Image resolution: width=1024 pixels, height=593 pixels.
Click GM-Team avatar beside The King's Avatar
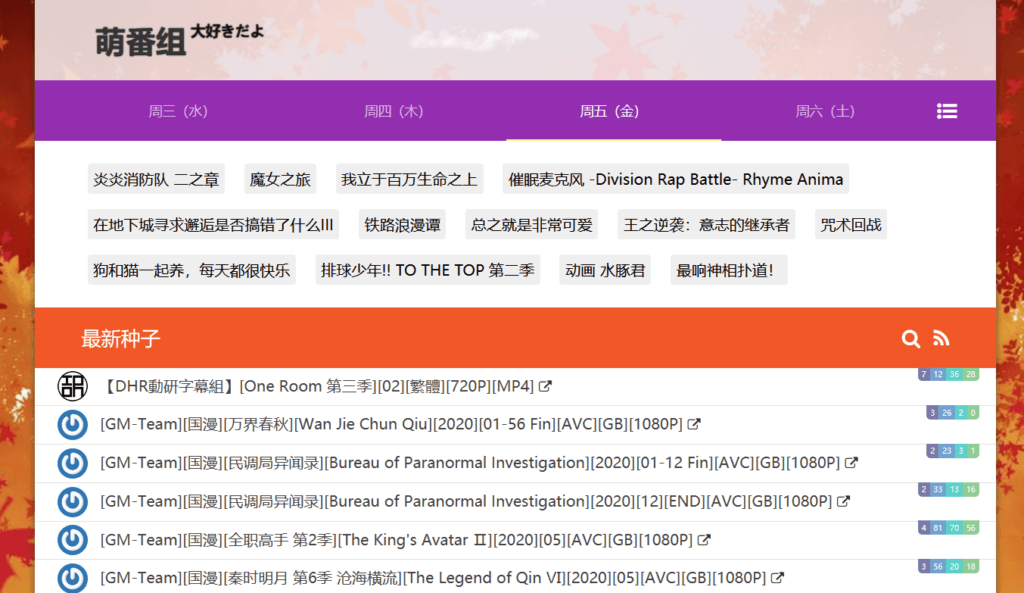[72, 540]
